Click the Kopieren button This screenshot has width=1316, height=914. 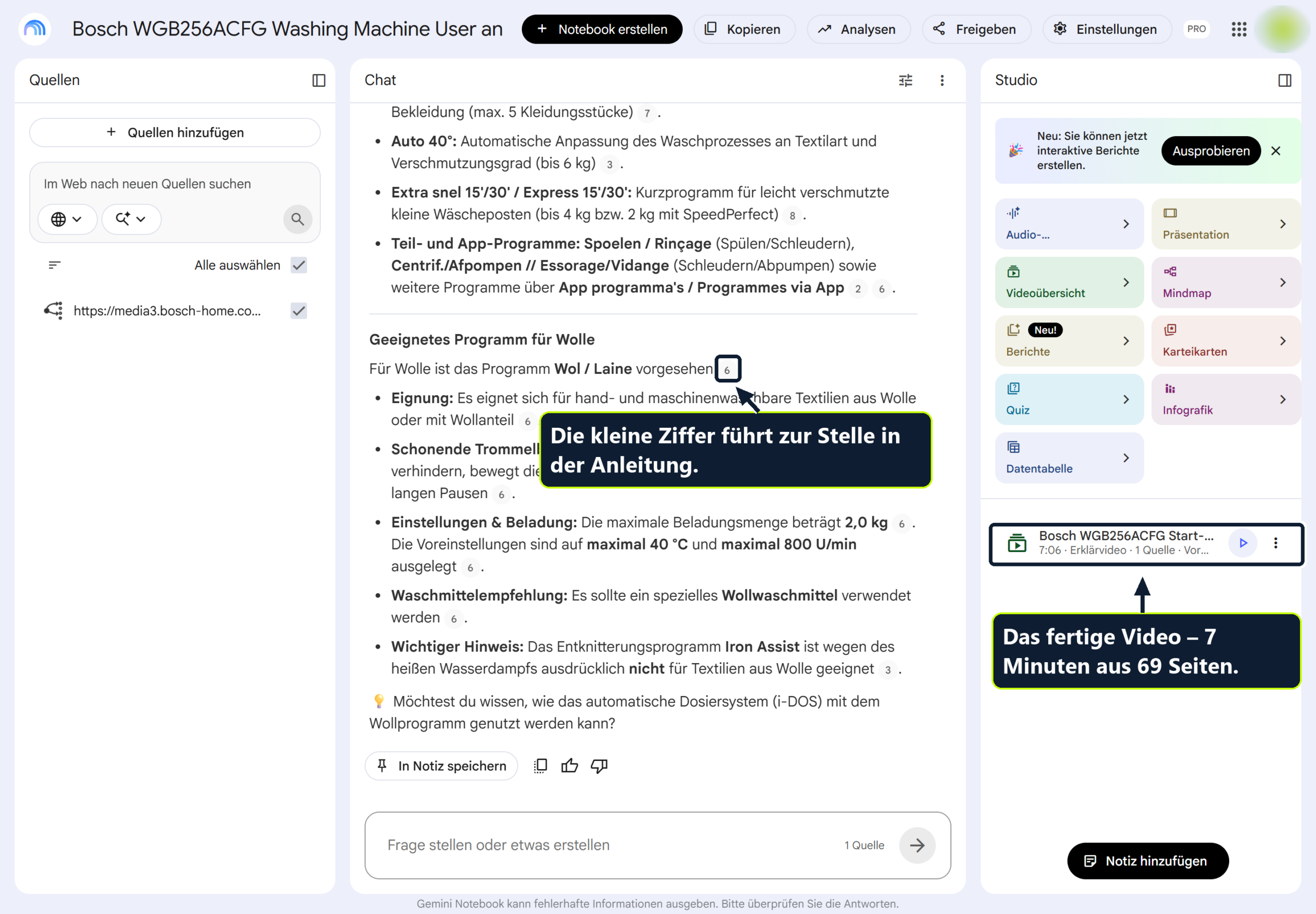744,29
